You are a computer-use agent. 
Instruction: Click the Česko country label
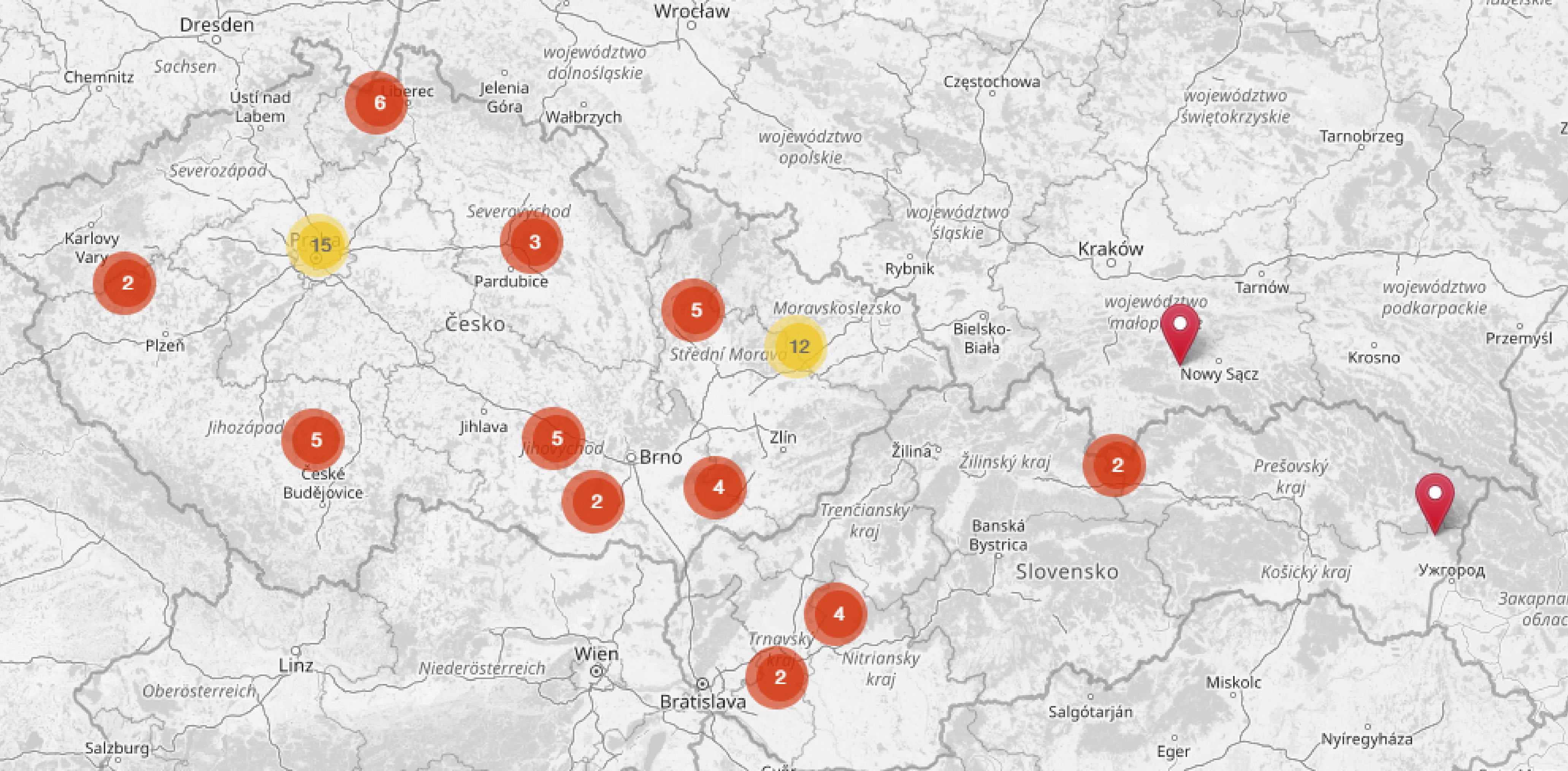pos(475,324)
